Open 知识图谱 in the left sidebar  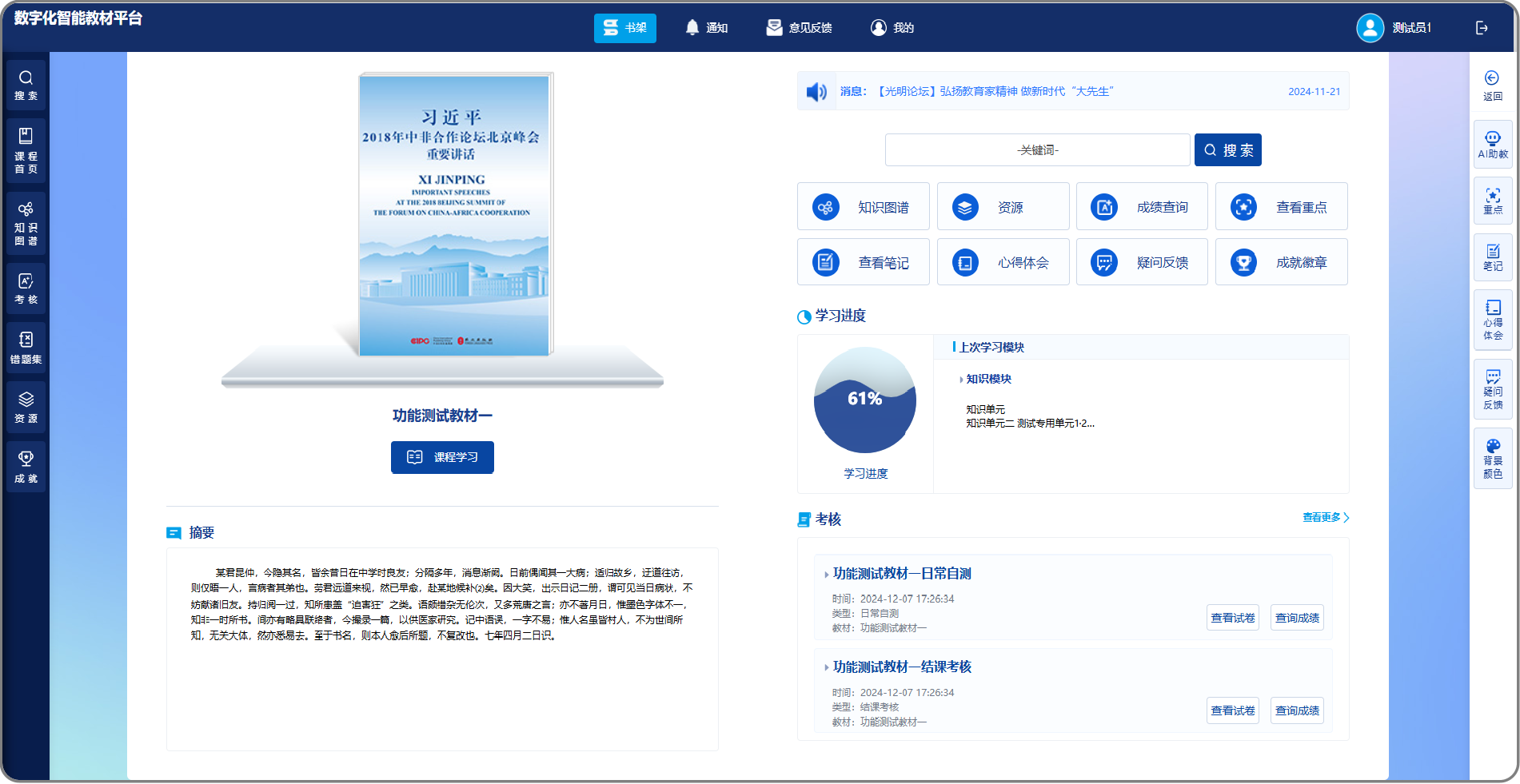tap(26, 223)
